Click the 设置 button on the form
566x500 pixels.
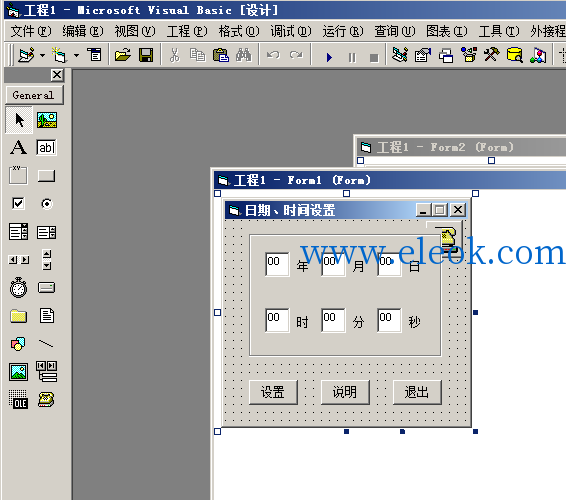(273, 392)
